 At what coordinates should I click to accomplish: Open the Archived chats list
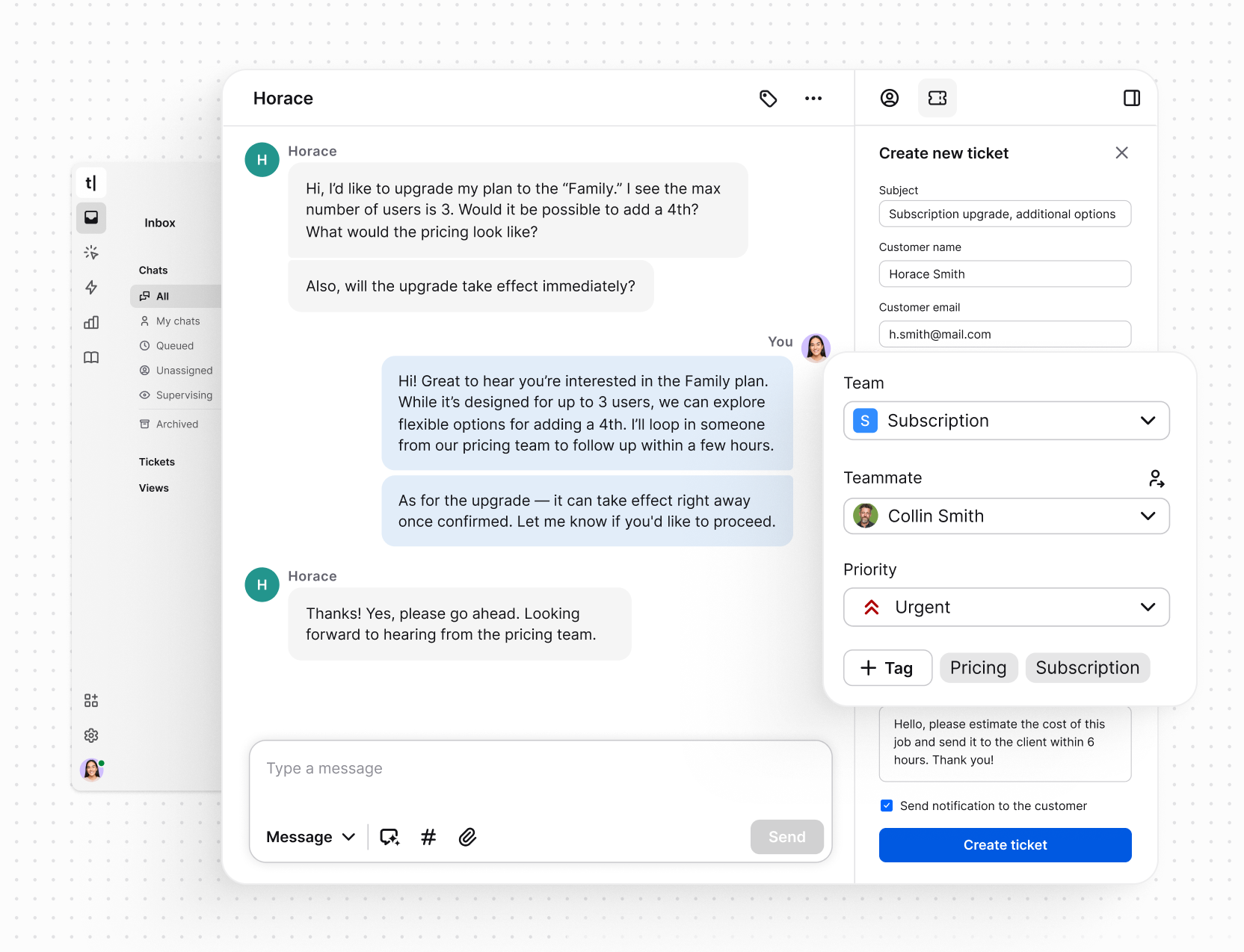tap(177, 424)
